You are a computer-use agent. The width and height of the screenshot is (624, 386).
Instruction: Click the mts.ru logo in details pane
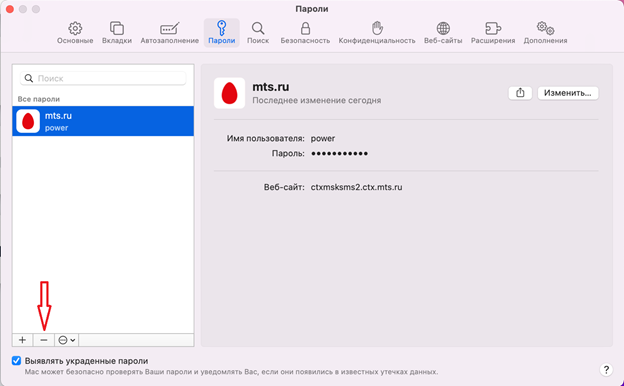coord(229,93)
